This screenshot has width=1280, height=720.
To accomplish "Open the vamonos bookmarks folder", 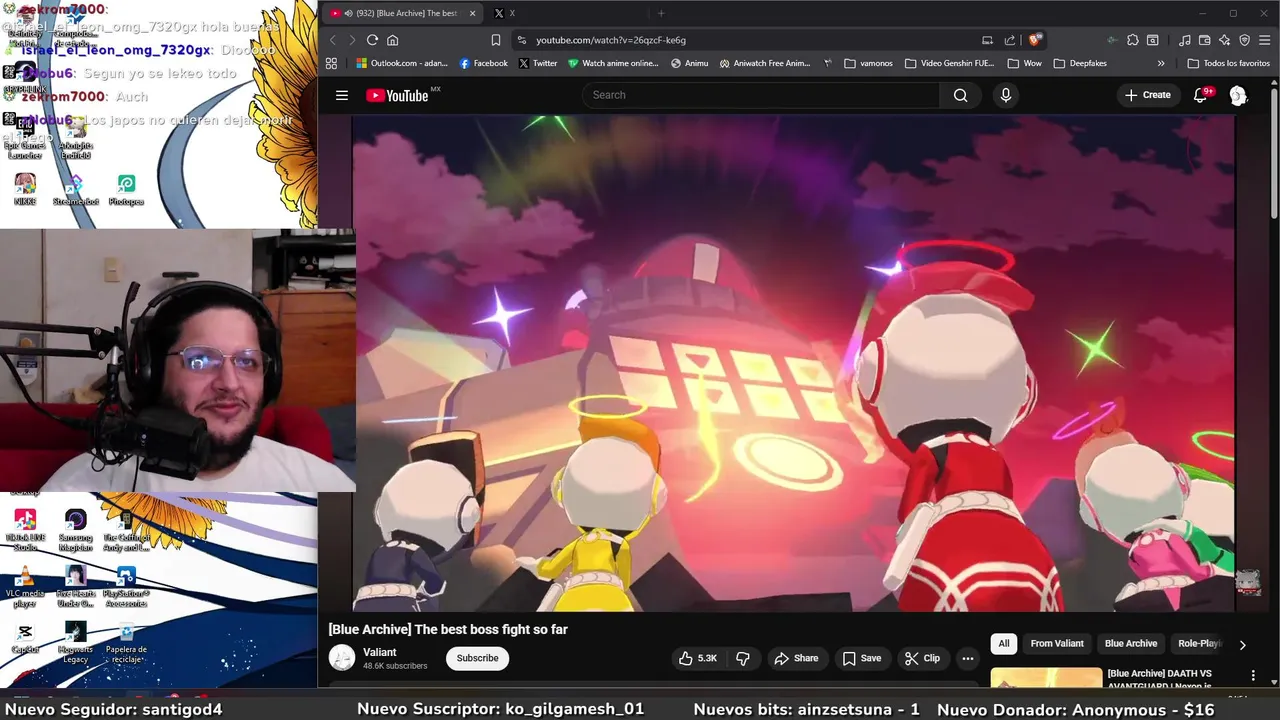I will click(x=868, y=63).
